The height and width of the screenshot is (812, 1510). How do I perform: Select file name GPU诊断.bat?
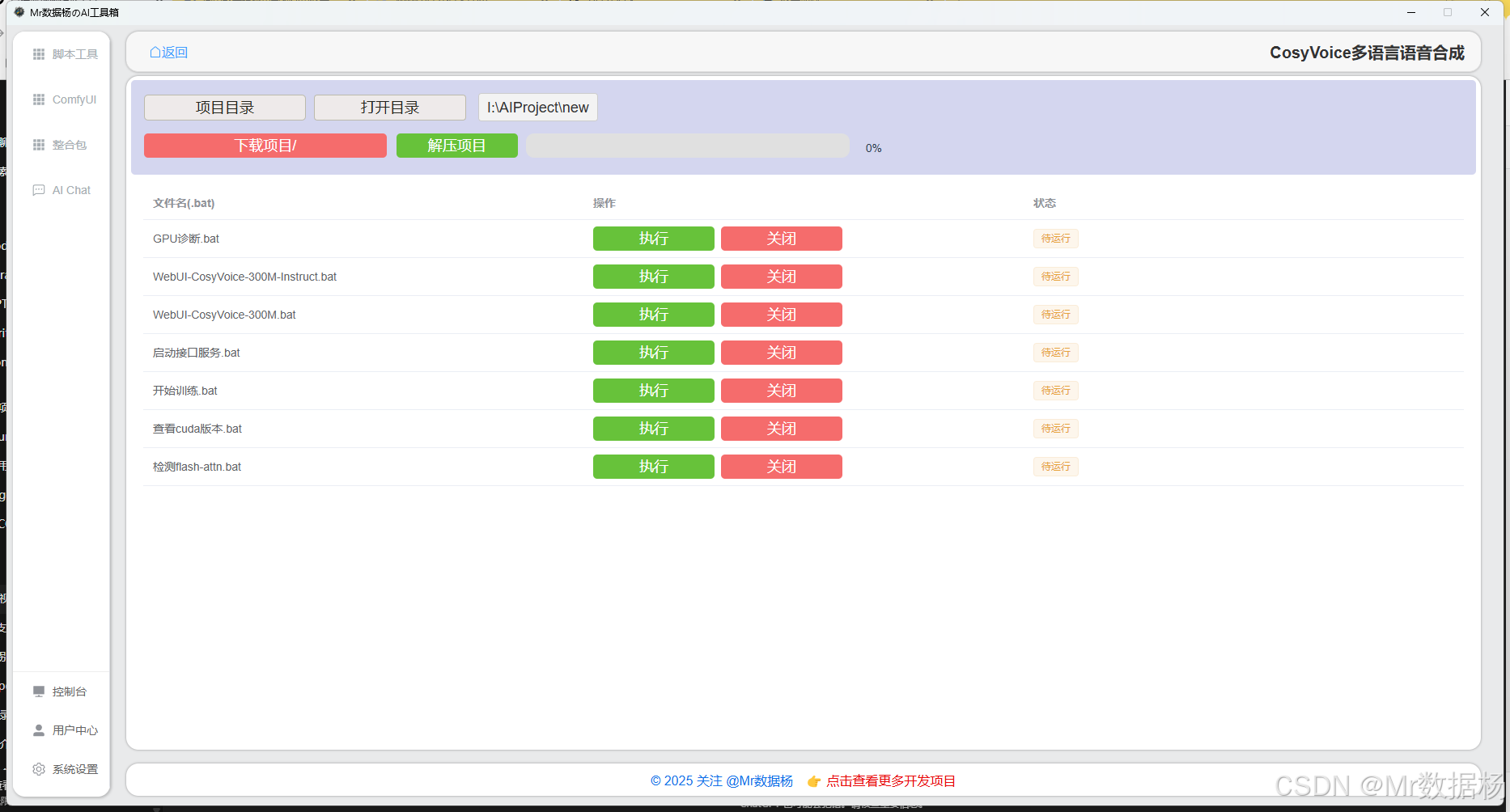pos(186,239)
